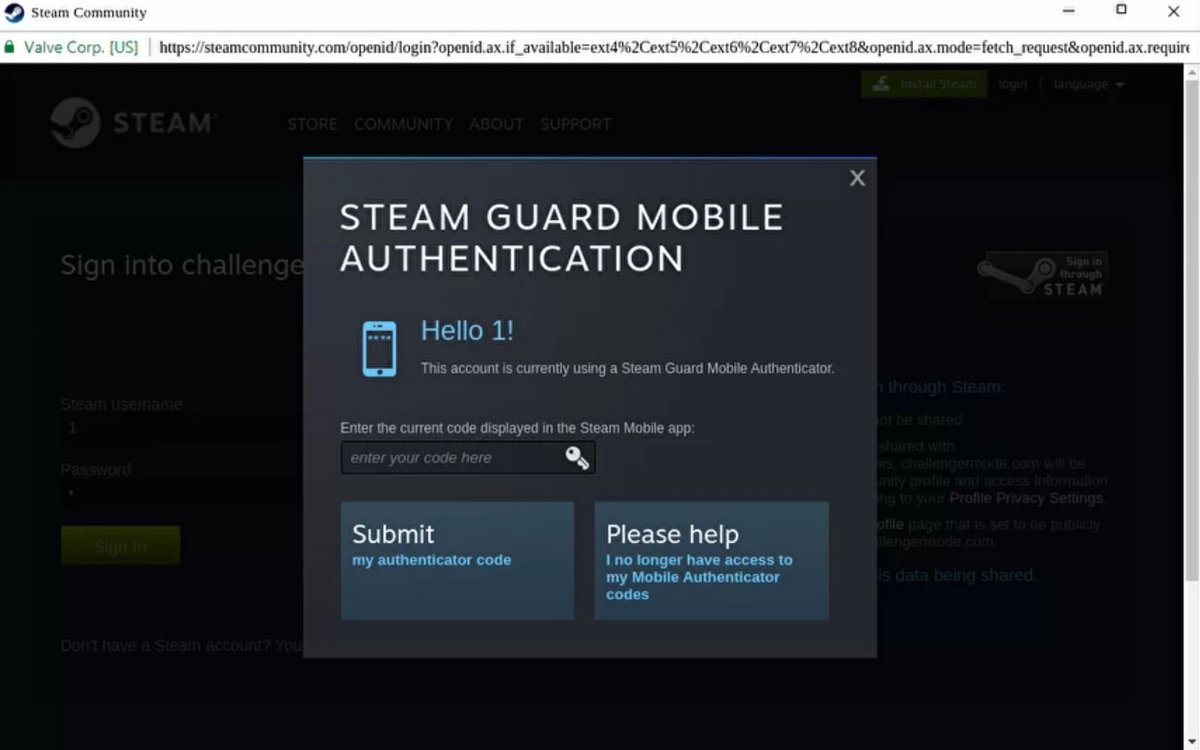Viewport: 1200px width, 750px height.
Task: Click the login link in header
Action: (1012, 84)
